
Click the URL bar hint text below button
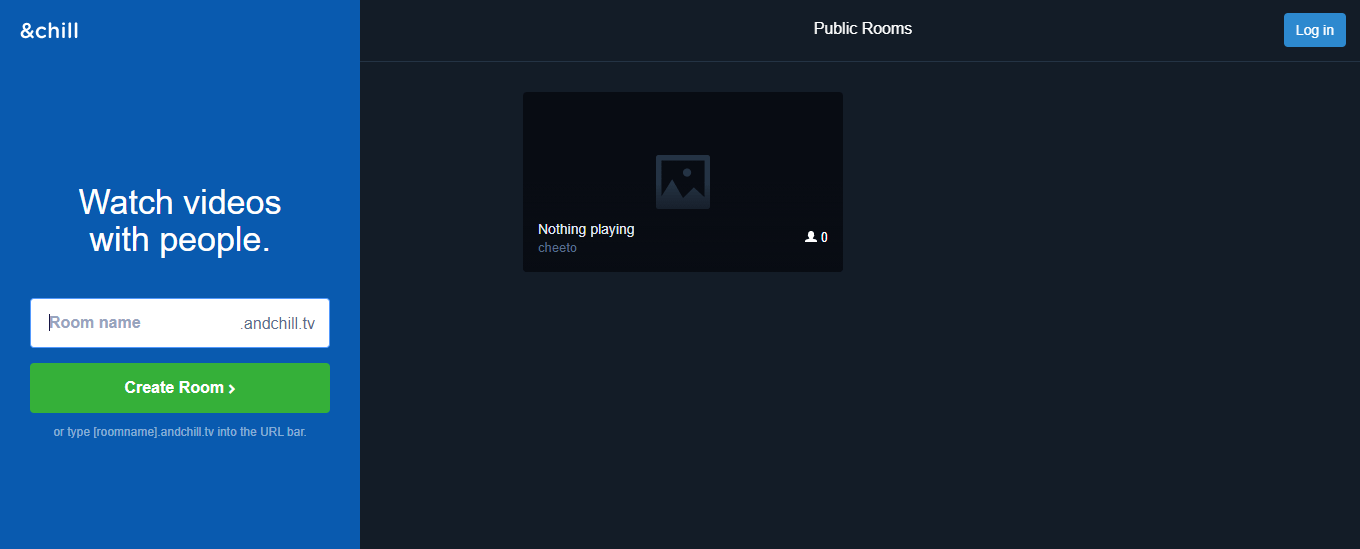(180, 433)
